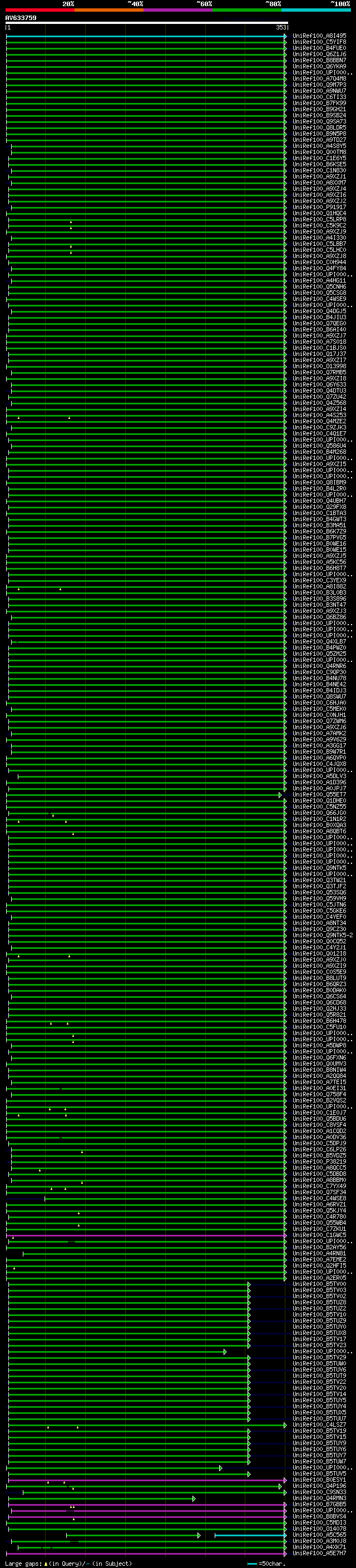Select hit label UniRef100_Q17J37

(319, 354)
